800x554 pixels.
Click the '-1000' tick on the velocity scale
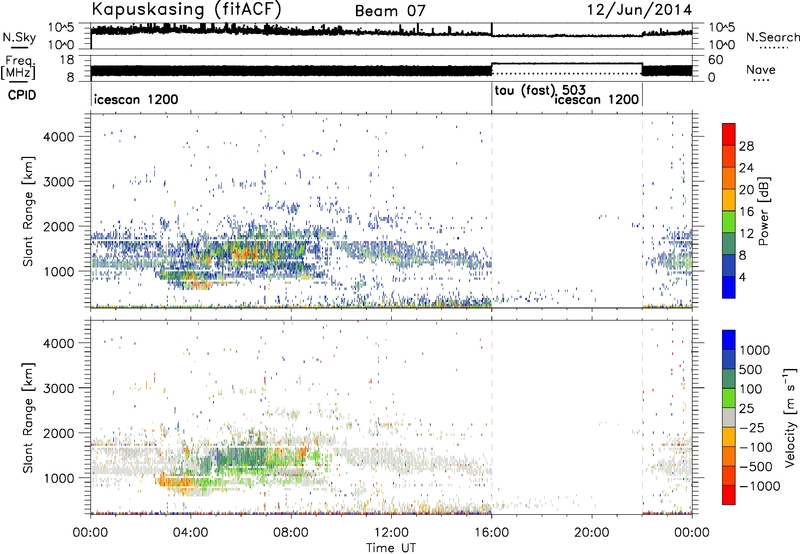point(759,486)
